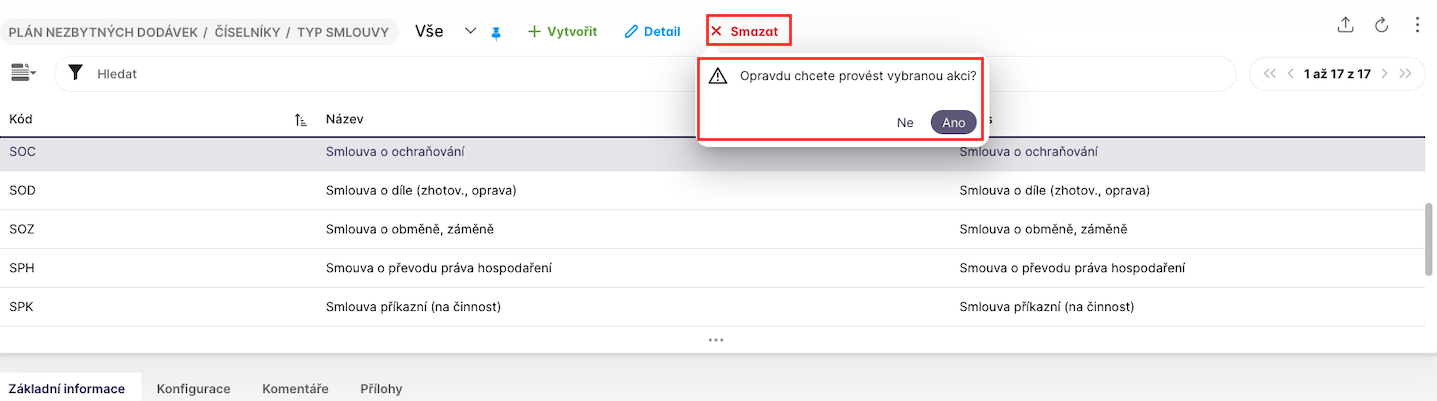Select the Přílohy tab

381,388
